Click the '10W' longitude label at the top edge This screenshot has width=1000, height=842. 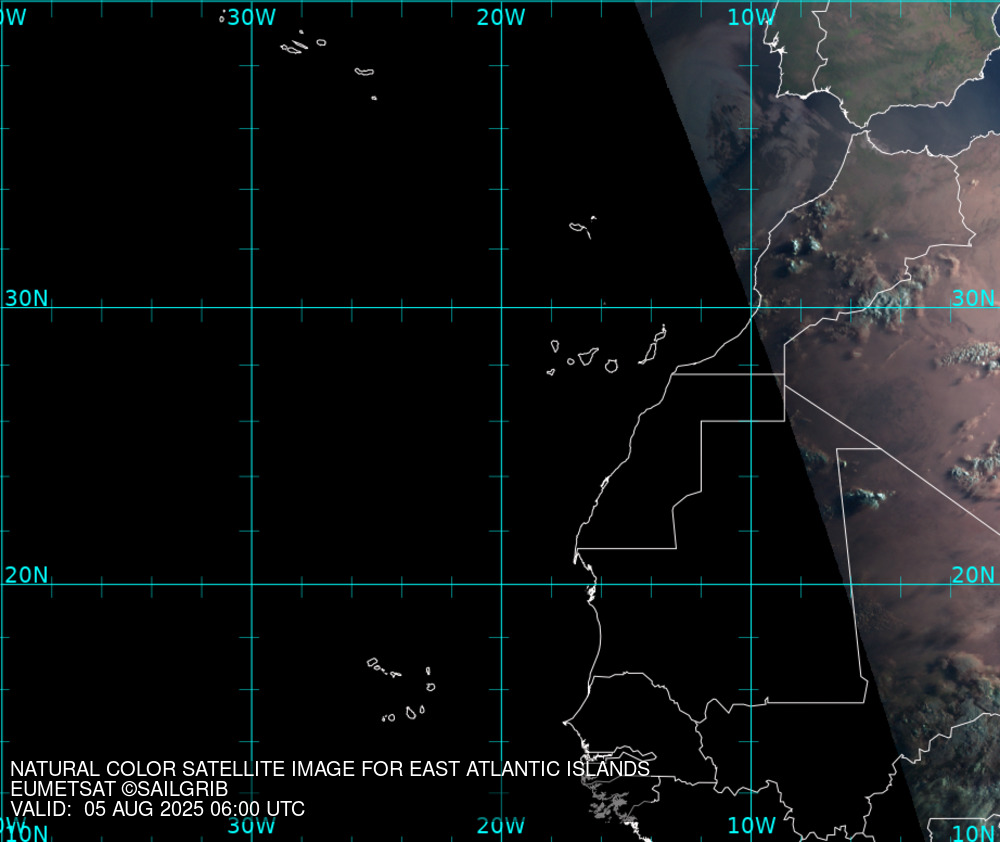tap(751, 17)
